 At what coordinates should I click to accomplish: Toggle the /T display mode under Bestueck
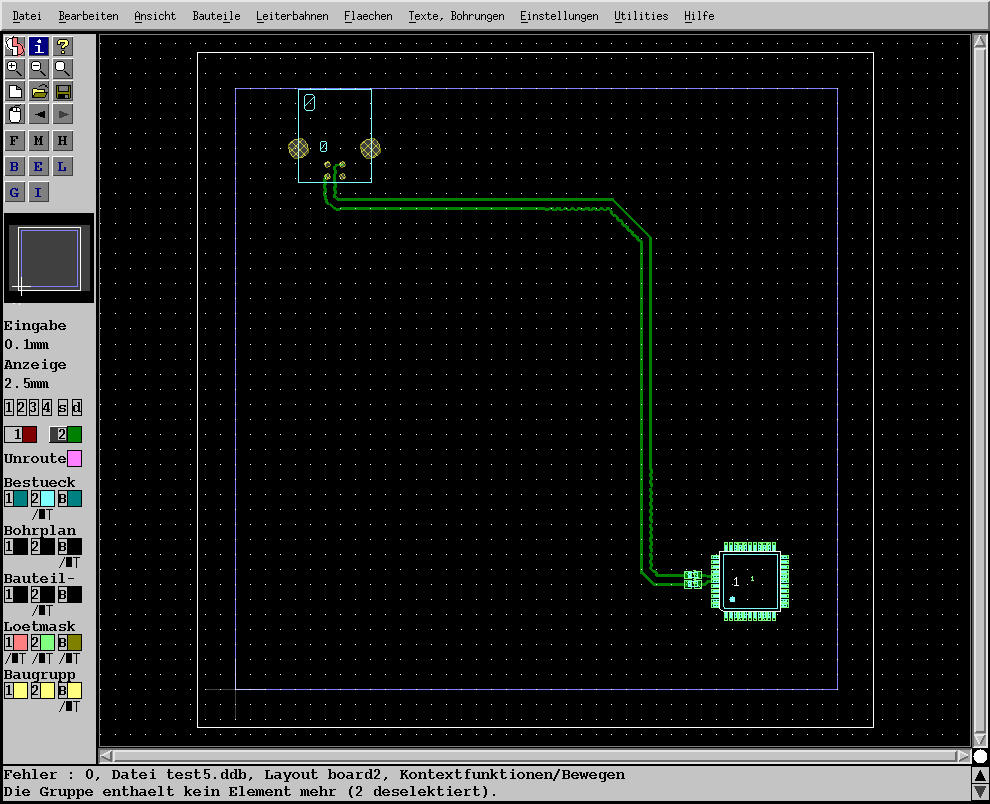[42, 515]
